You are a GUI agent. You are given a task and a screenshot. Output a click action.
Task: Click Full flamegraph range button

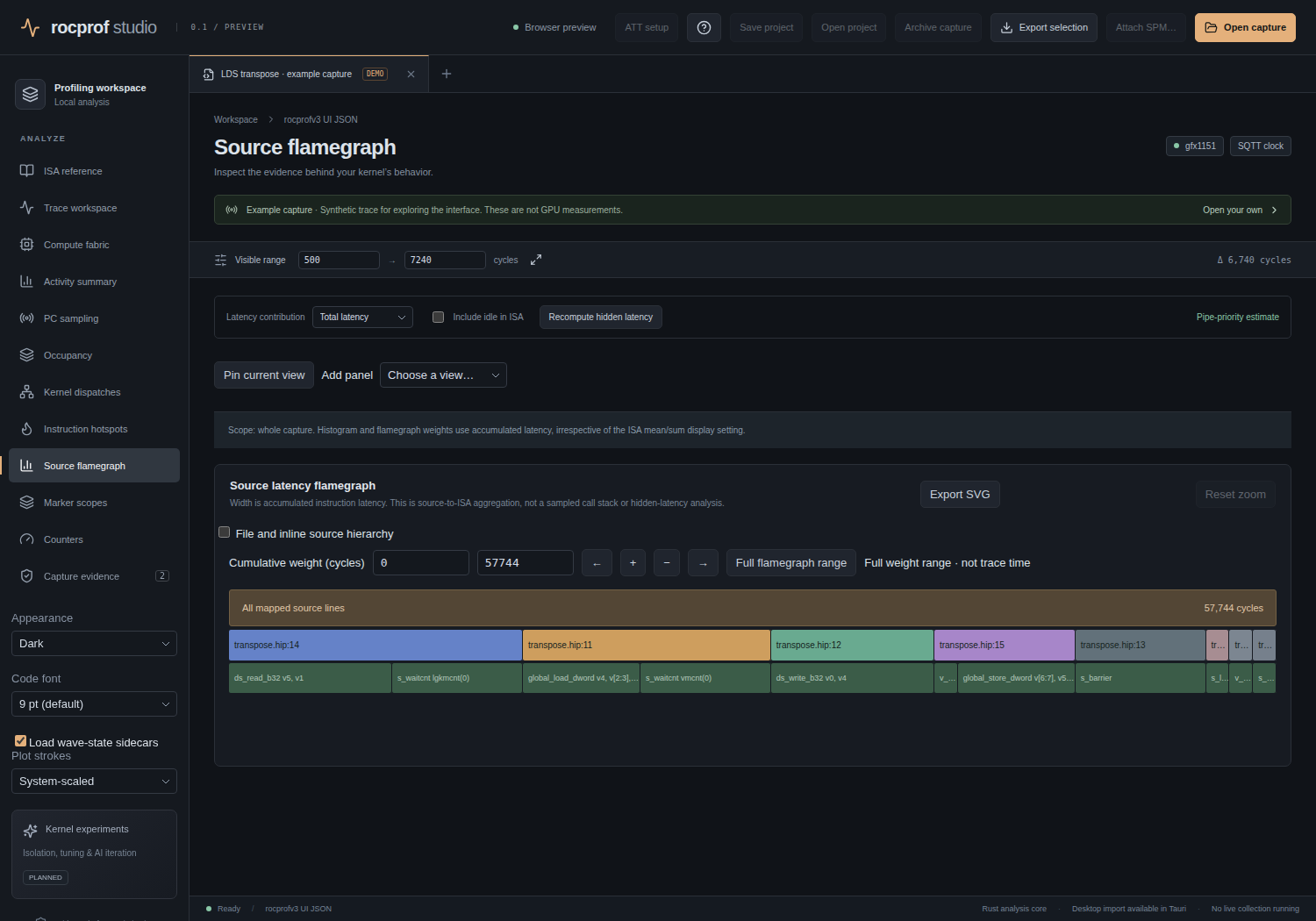pos(790,563)
